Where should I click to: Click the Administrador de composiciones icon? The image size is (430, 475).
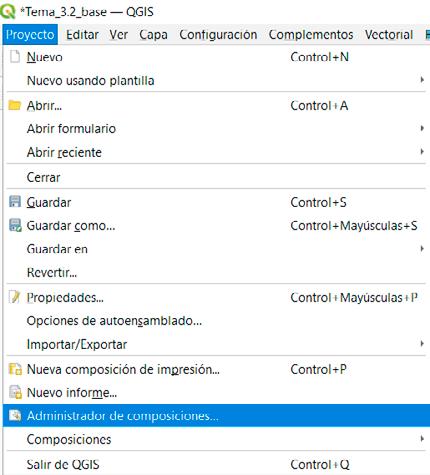(x=15, y=415)
